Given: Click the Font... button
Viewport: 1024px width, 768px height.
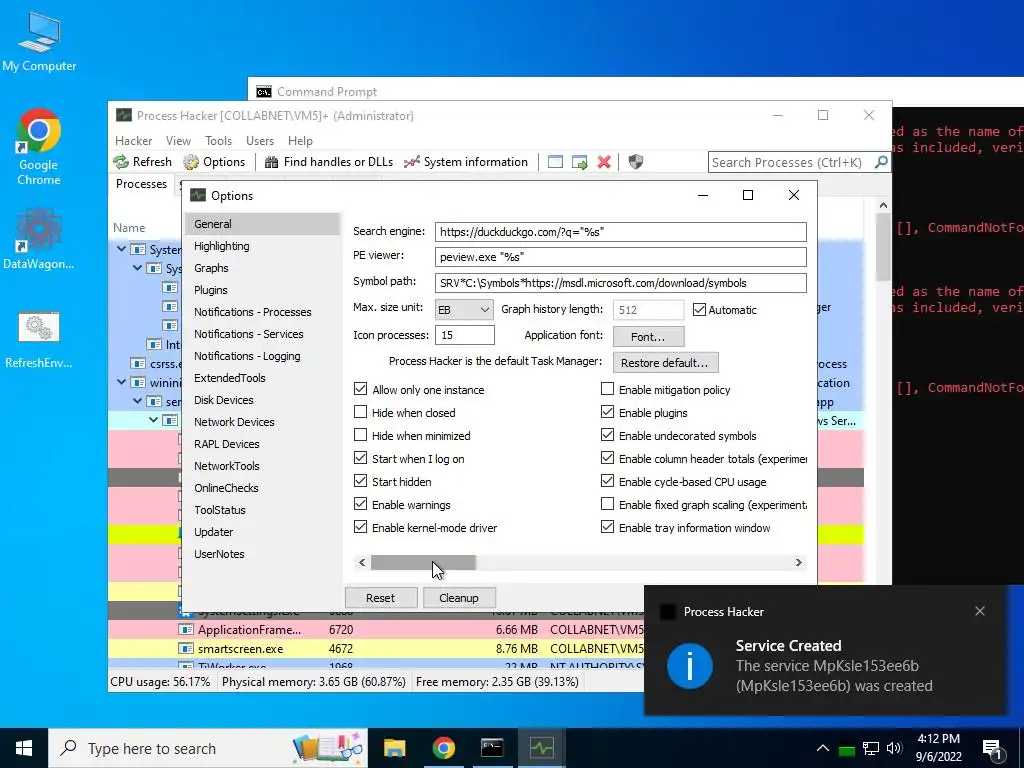Looking at the screenshot, I should tap(648, 337).
